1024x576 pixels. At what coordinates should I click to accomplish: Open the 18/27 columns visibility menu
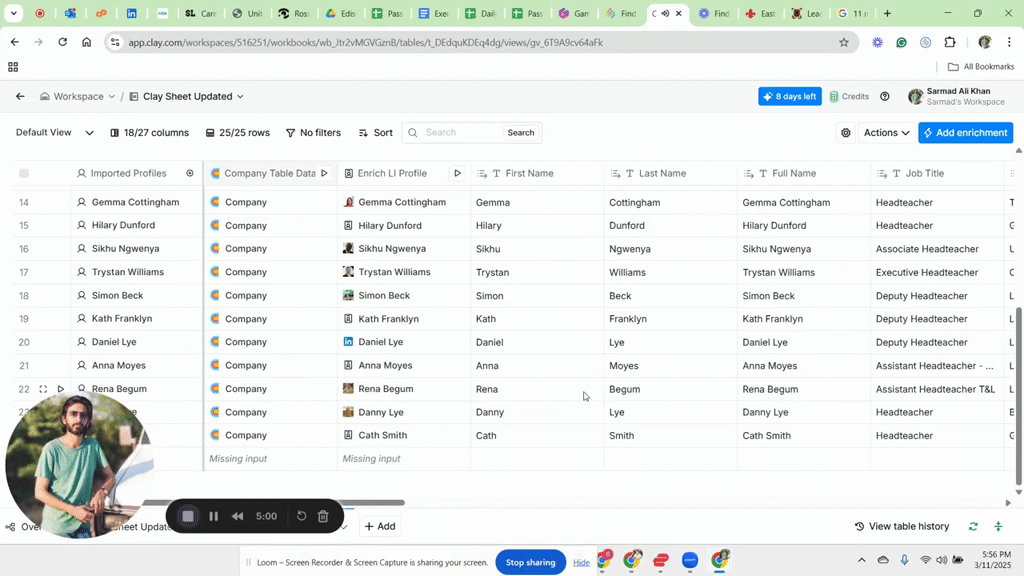pyautogui.click(x=149, y=133)
